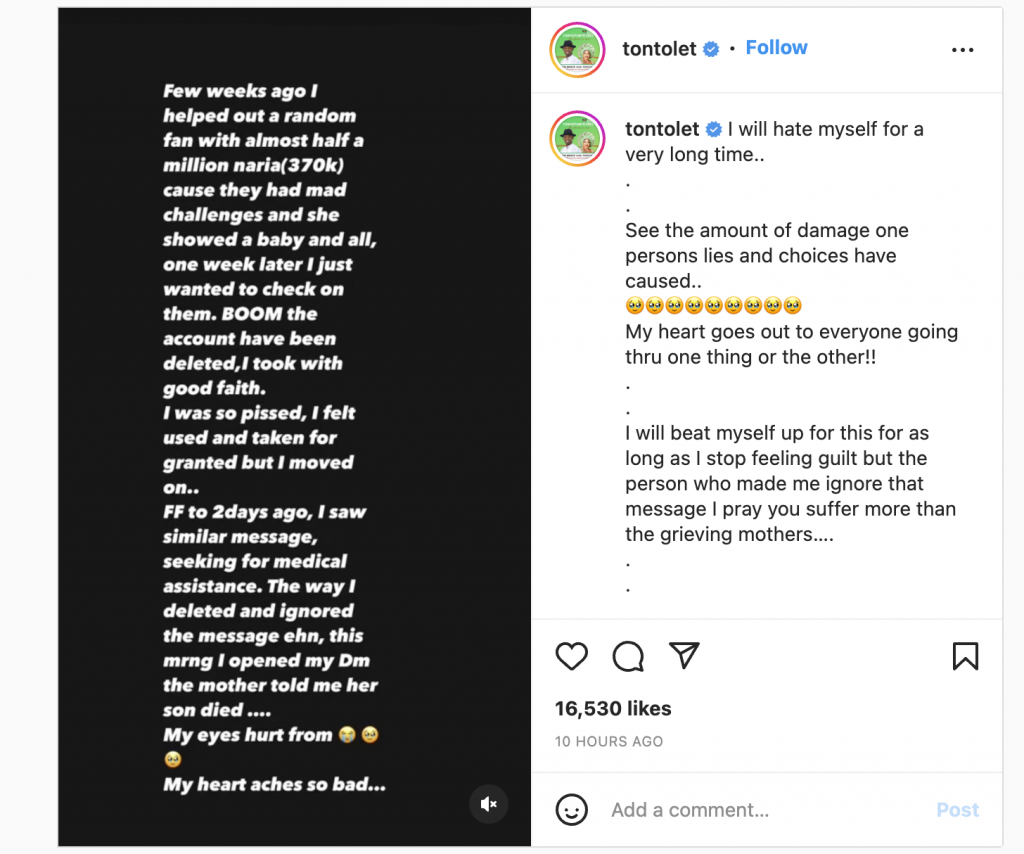Open the tontolet username in header
This screenshot has height=854, width=1024.
pyautogui.click(x=659, y=49)
